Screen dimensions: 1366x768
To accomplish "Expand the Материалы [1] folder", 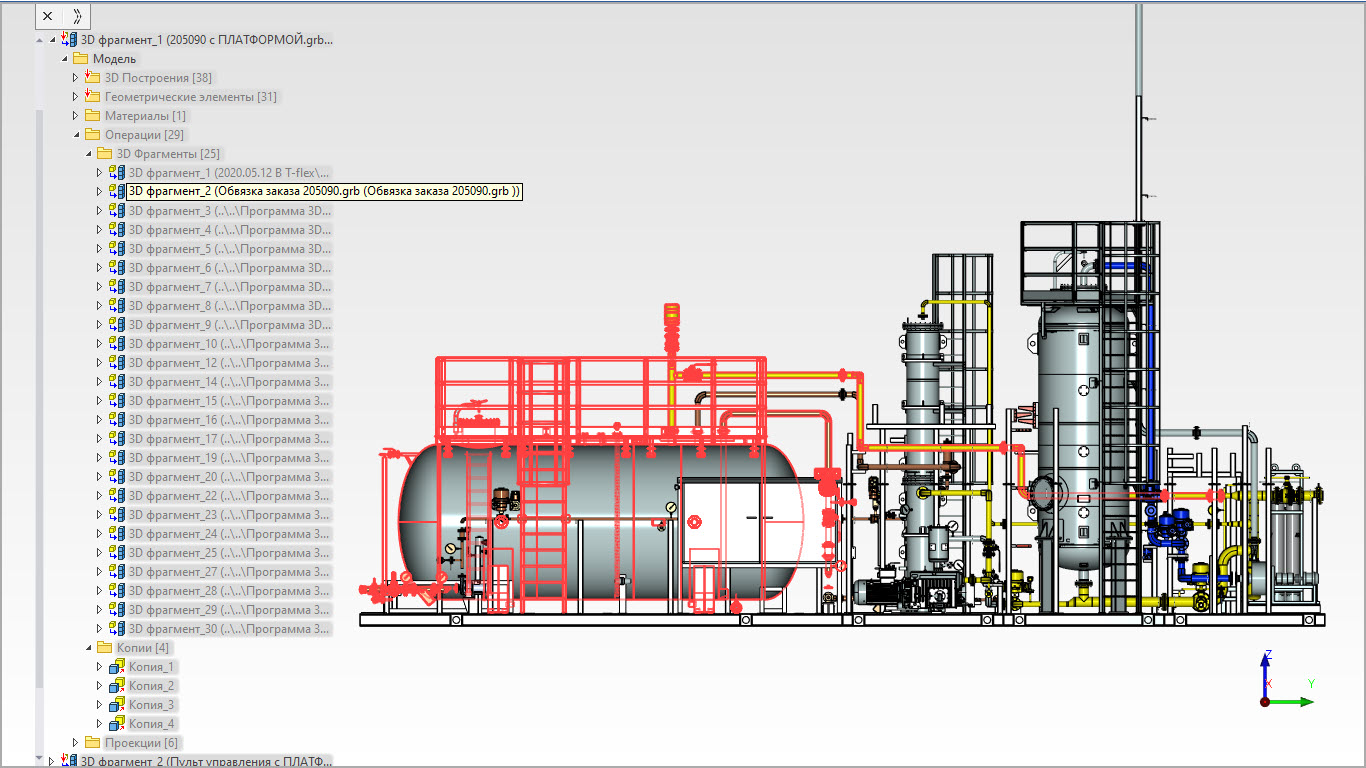I will click(x=75, y=116).
